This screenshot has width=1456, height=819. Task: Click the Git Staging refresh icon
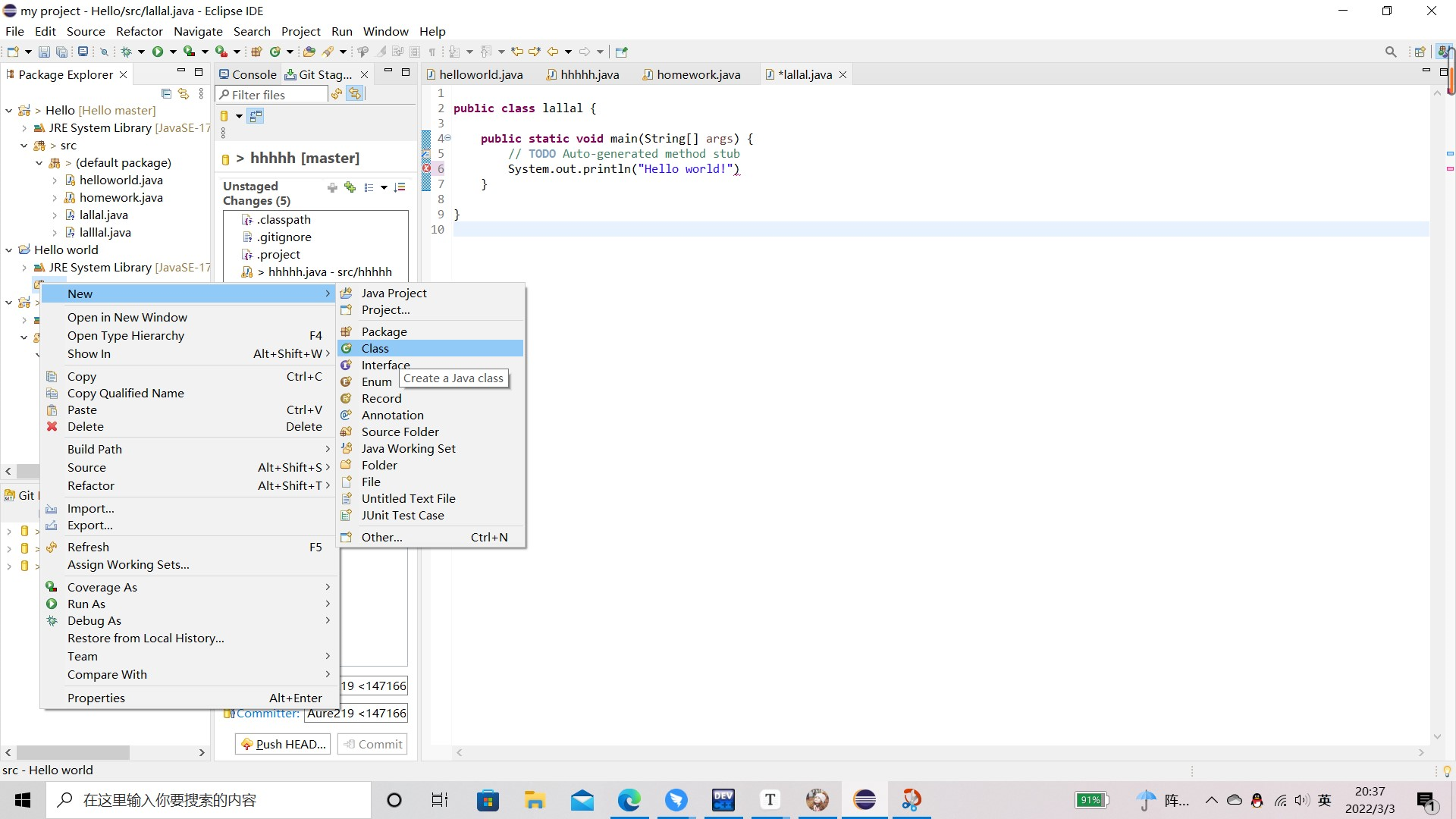point(337,94)
